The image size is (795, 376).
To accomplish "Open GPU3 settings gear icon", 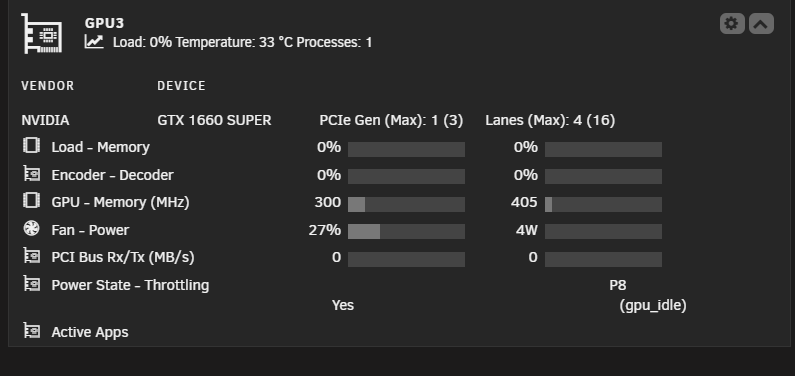I will pos(732,24).
